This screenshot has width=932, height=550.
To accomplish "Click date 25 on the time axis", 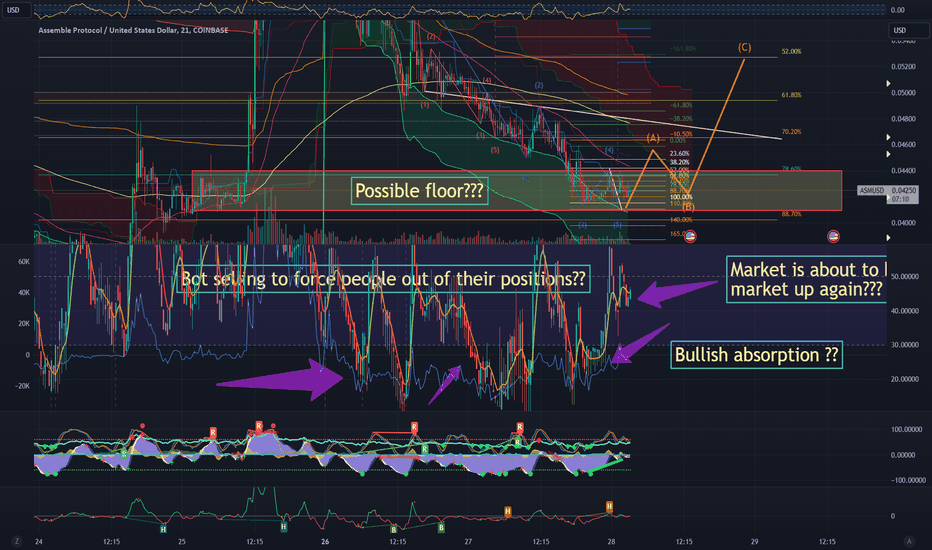I will click(182, 542).
